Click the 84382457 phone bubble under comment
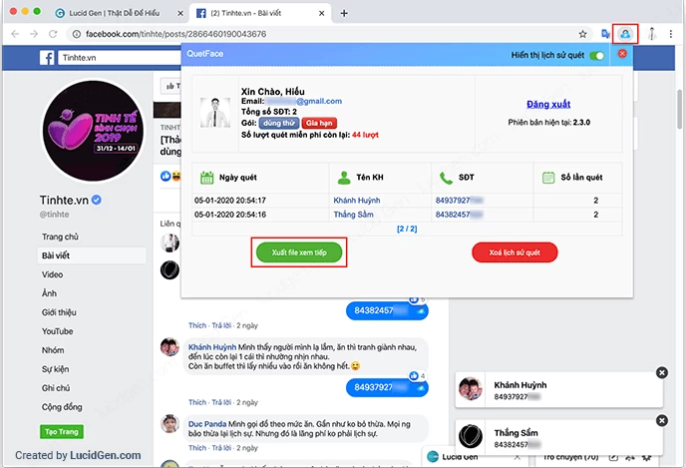This screenshot has height=468, width=686. coord(387,311)
